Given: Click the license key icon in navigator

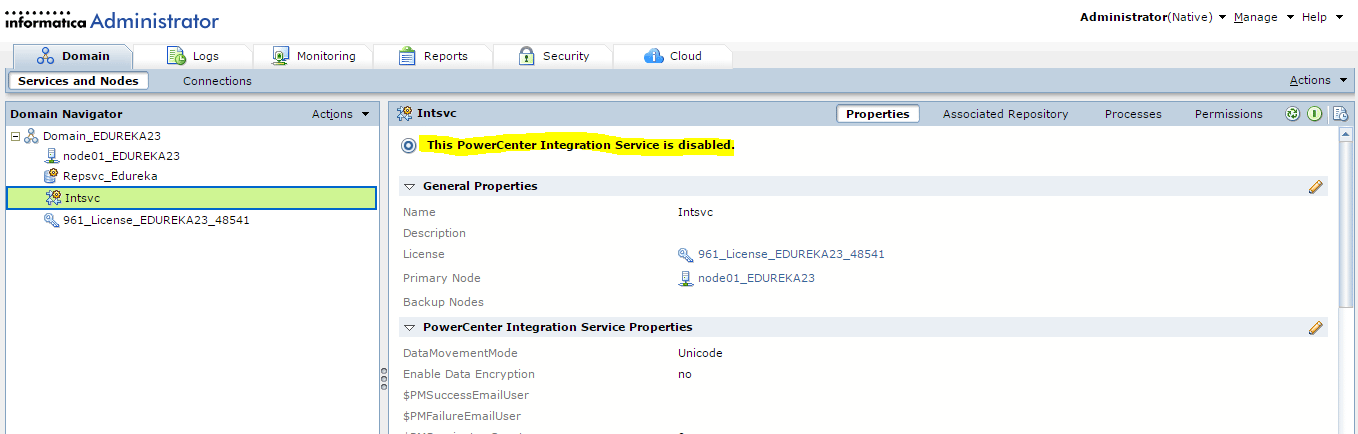Looking at the screenshot, I should 51,220.
